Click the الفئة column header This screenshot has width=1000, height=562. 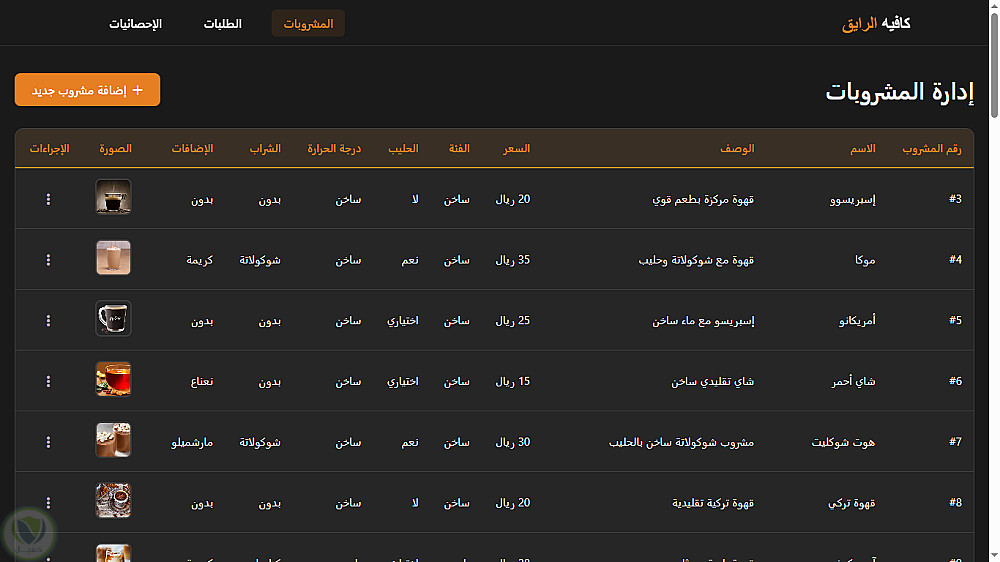point(459,149)
